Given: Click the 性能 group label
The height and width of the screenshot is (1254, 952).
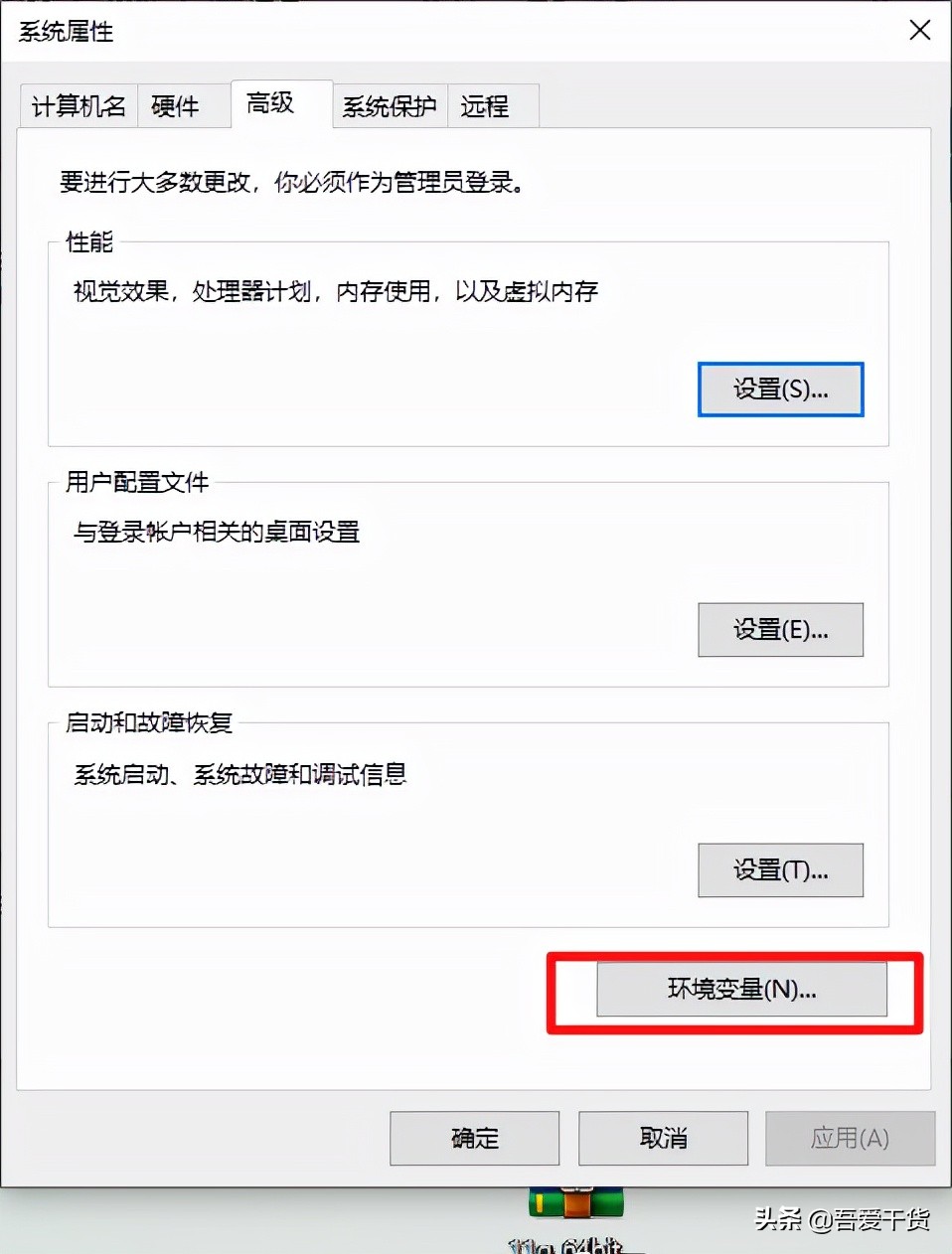Looking at the screenshot, I should click(x=89, y=241).
